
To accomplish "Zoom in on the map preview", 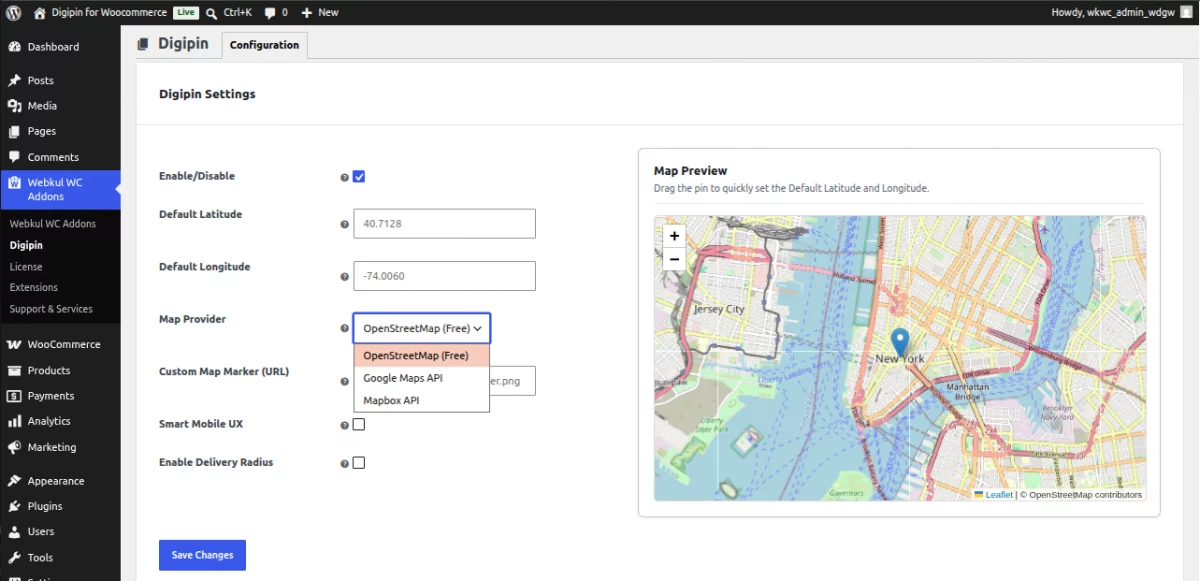I will [675, 236].
